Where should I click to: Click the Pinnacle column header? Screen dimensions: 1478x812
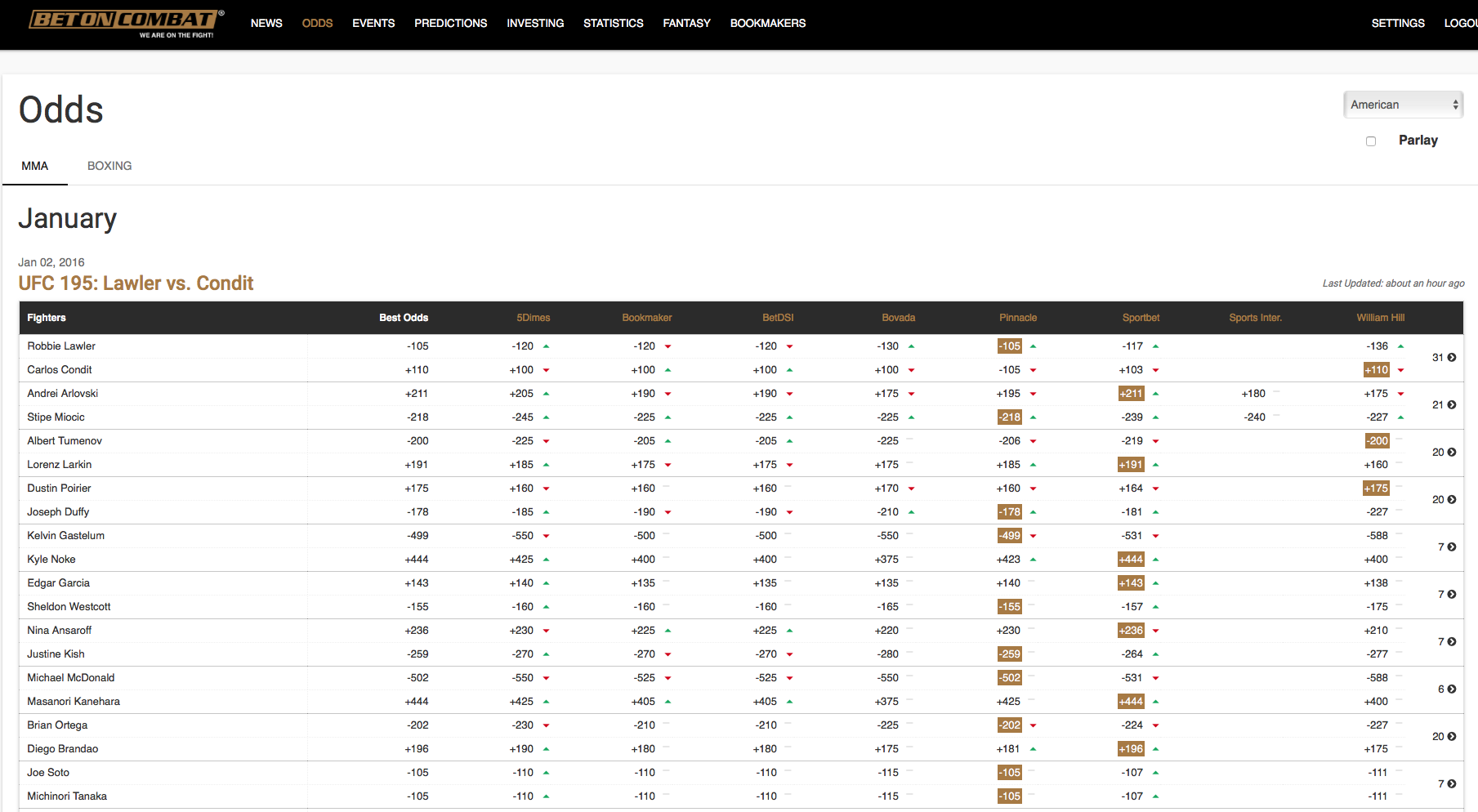(x=1018, y=318)
